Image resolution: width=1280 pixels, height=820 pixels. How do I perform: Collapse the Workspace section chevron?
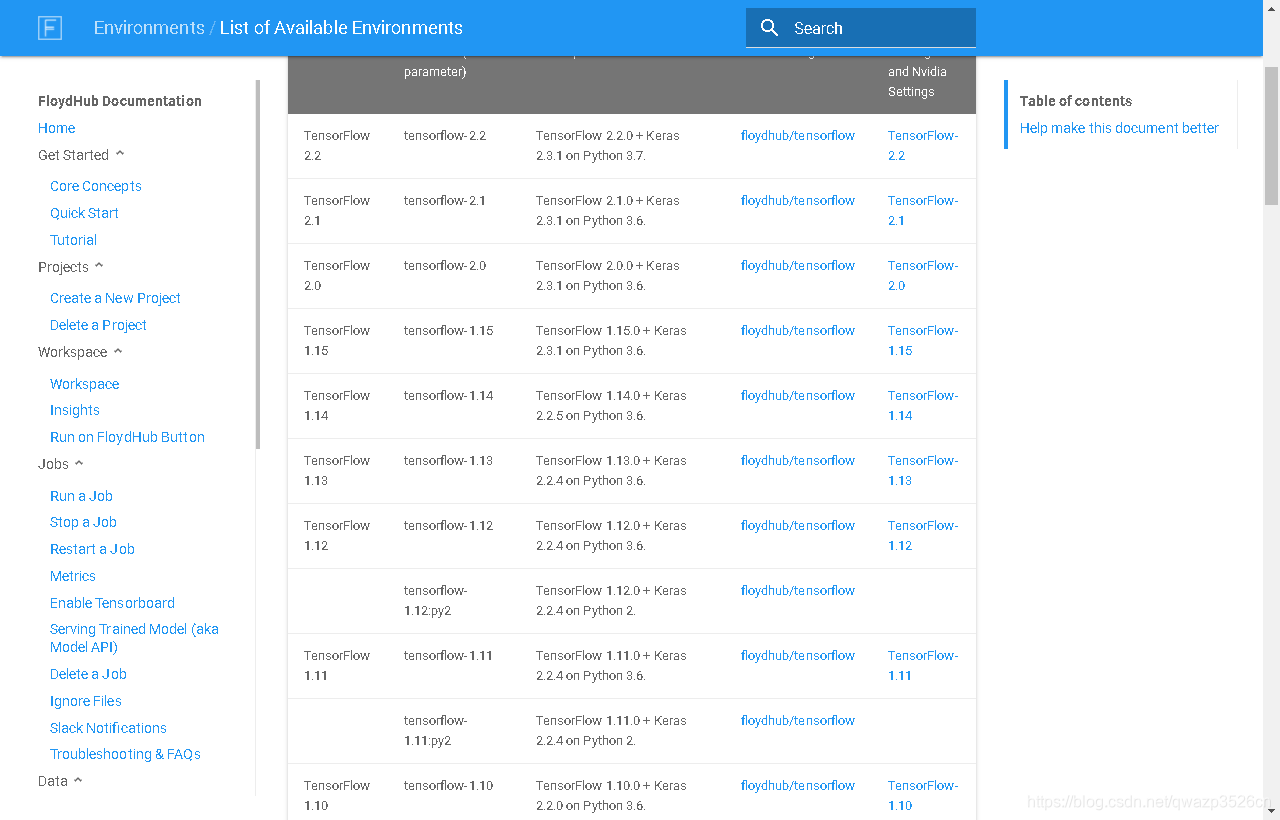pyautogui.click(x=118, y=351)
